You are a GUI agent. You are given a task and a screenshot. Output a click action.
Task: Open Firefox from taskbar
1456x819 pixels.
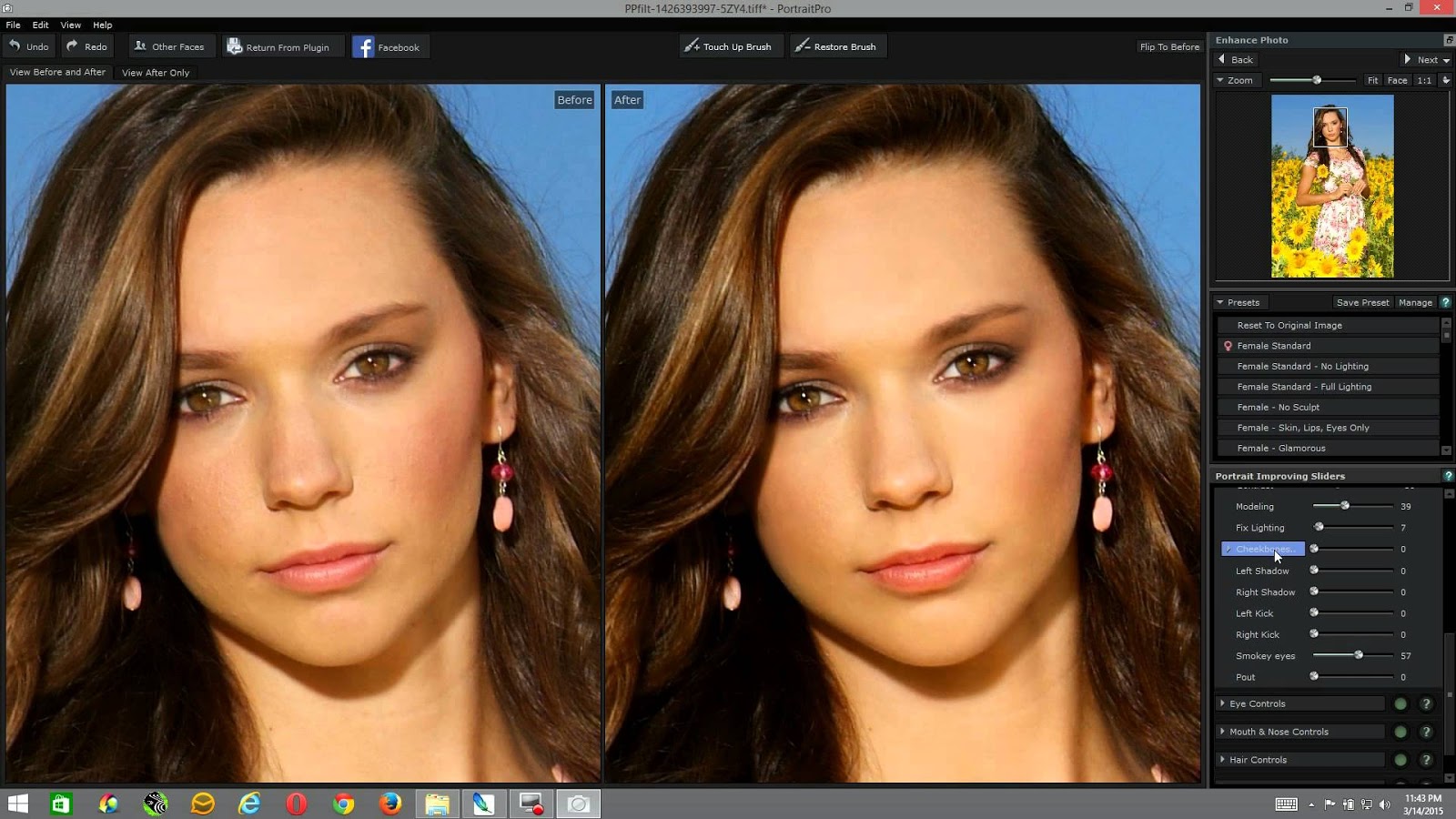click(x=390, y=804)
